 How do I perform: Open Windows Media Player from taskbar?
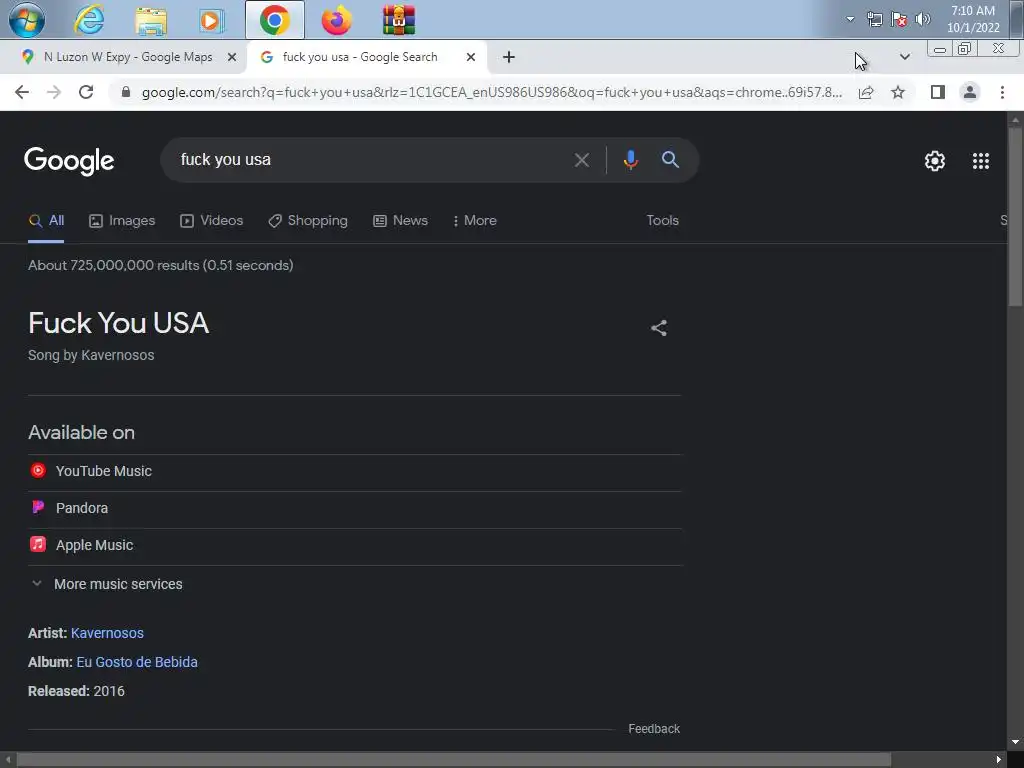point(212,20)
